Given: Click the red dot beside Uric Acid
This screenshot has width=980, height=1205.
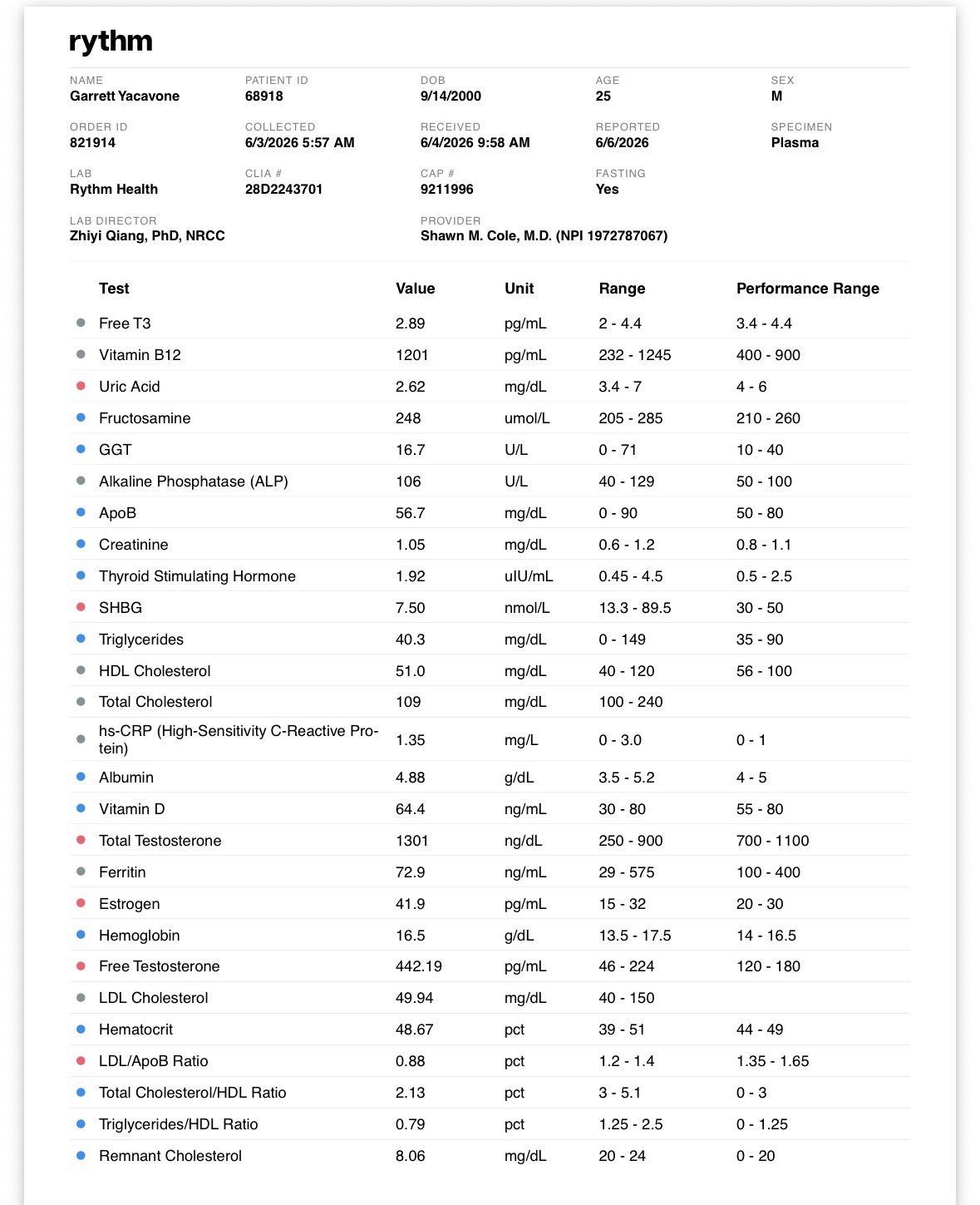Looking at the screenshot, I should click(81, 386).
